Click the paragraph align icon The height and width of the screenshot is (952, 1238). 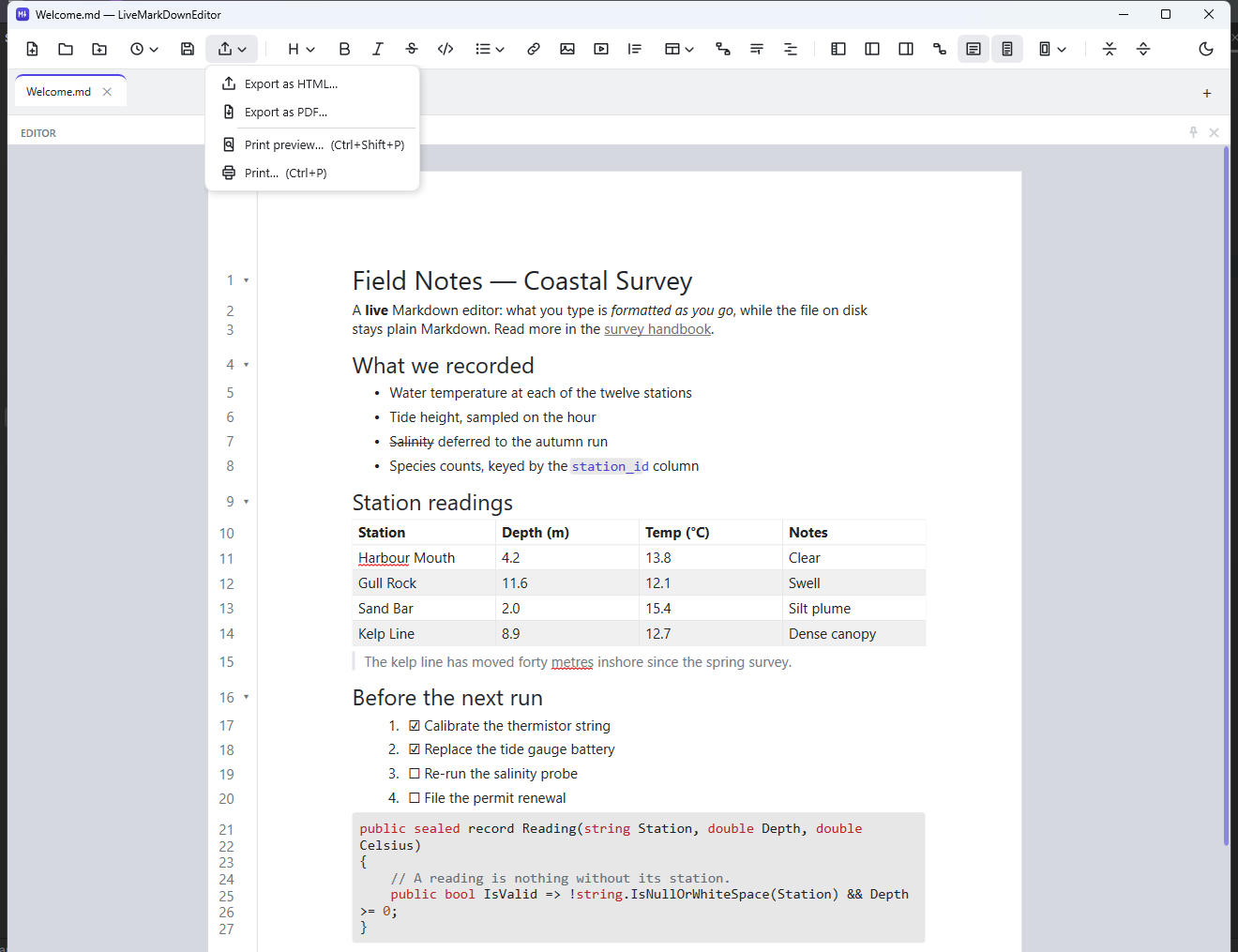[x=757, y=49]
